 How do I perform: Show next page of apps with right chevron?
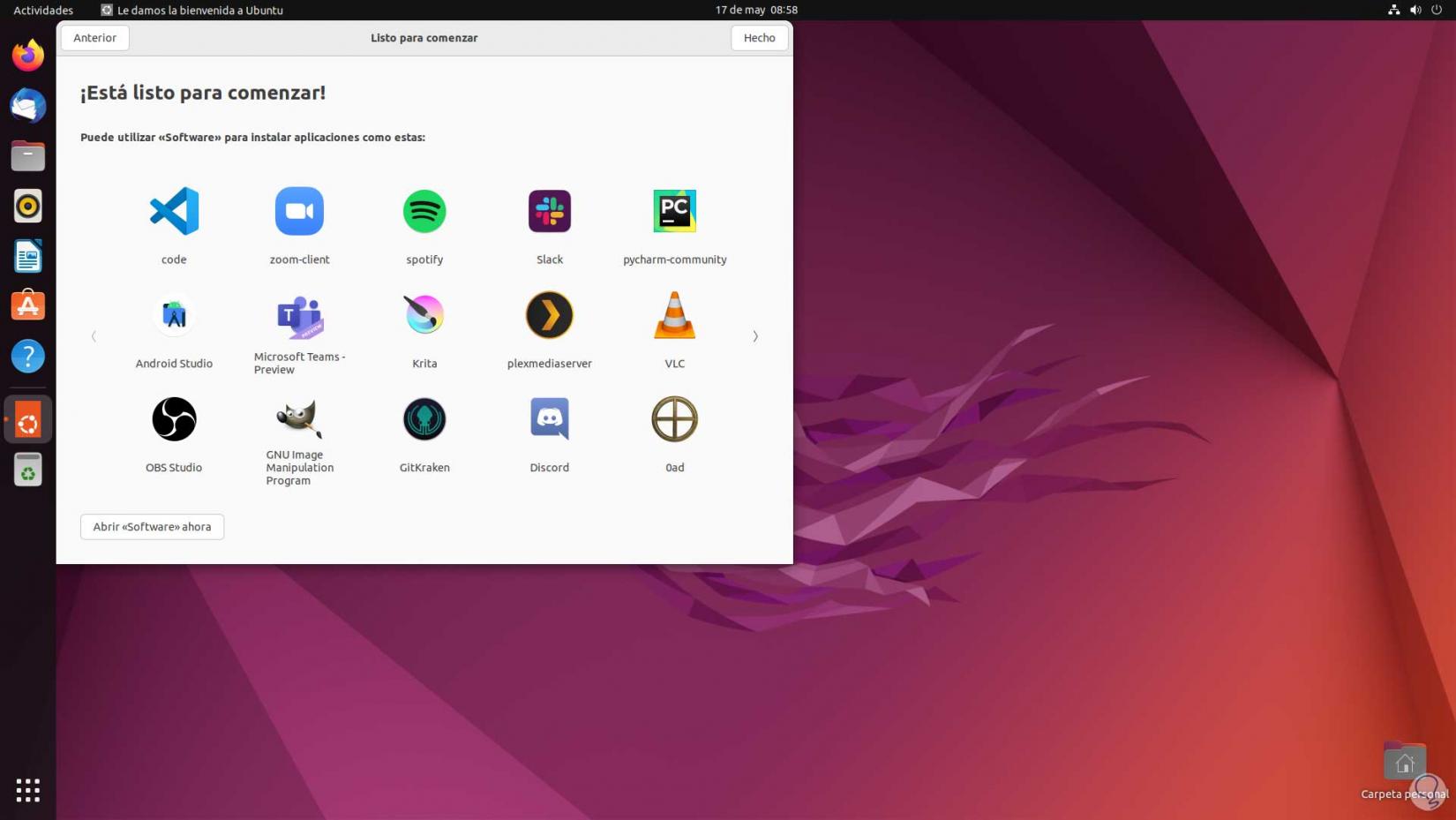755,336
